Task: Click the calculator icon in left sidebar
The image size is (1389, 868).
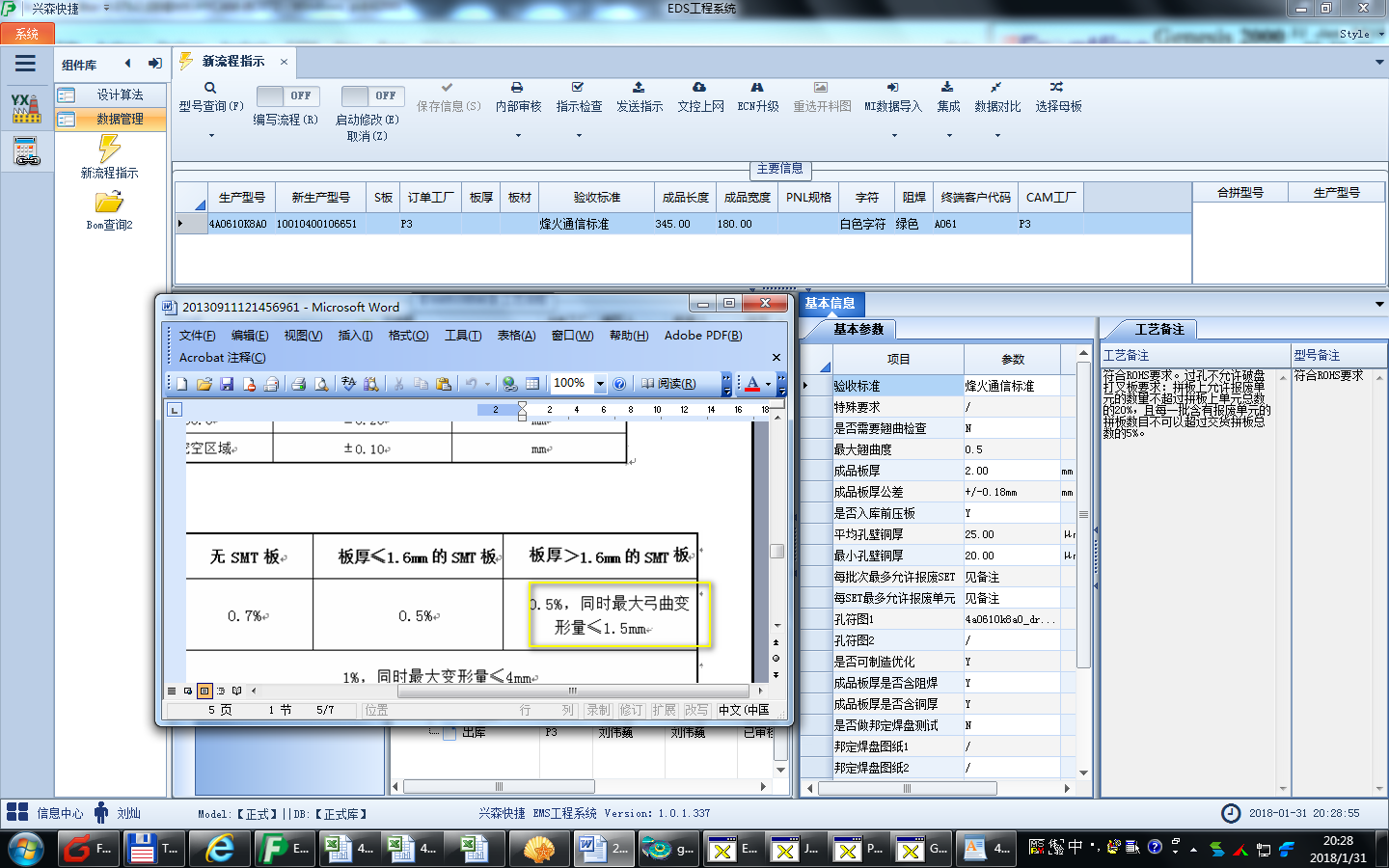Action: click(x=26, y=151)
